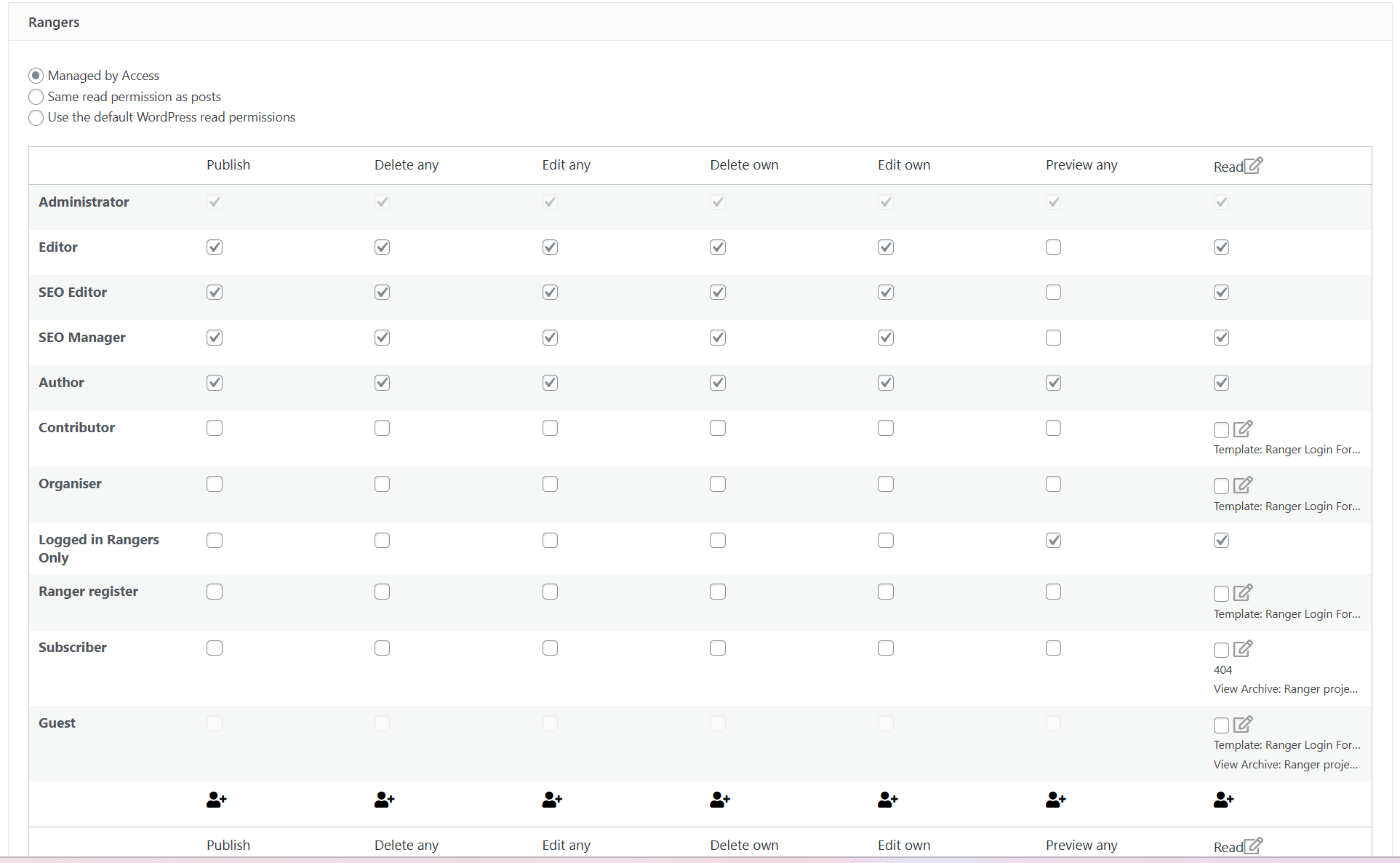Click add-user icon under Read column
The width and height of the screenshot is (1400, 863).
pos(1223,800)
